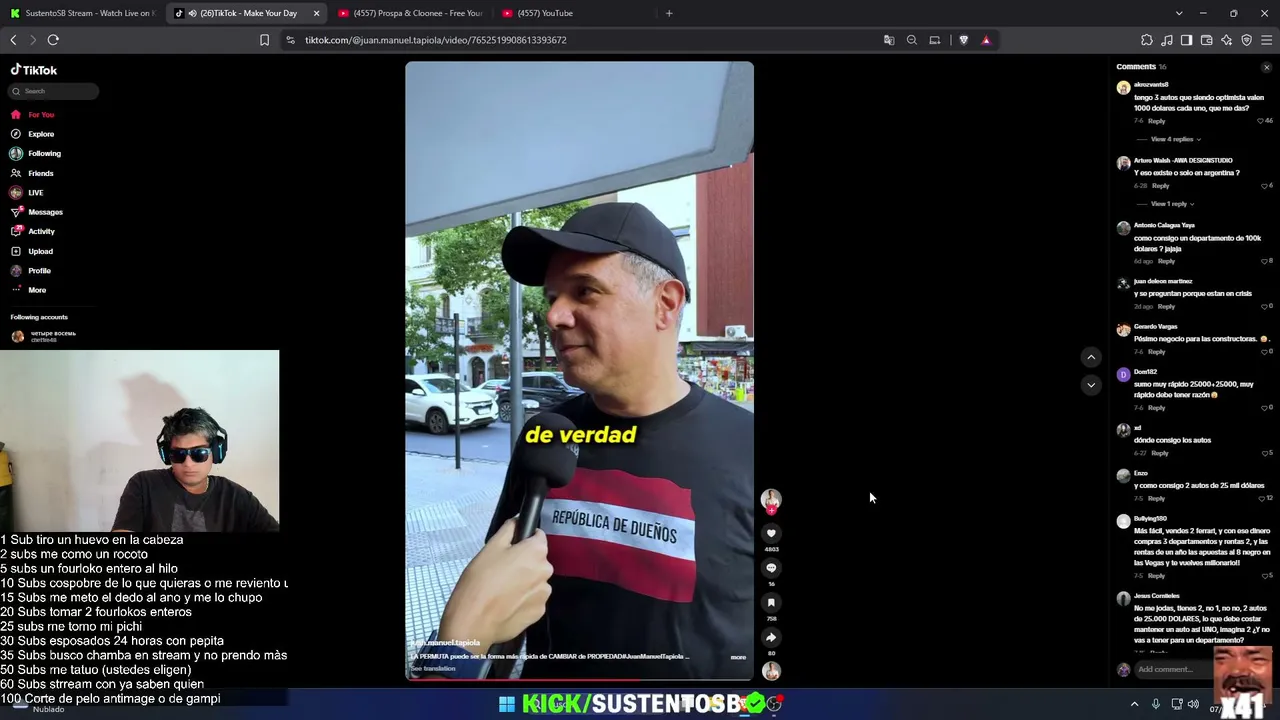Expand the video caption with 'more'
The width and height of the screenshot is (1280, 720).
pyautogui.click(x=738, y=657)
